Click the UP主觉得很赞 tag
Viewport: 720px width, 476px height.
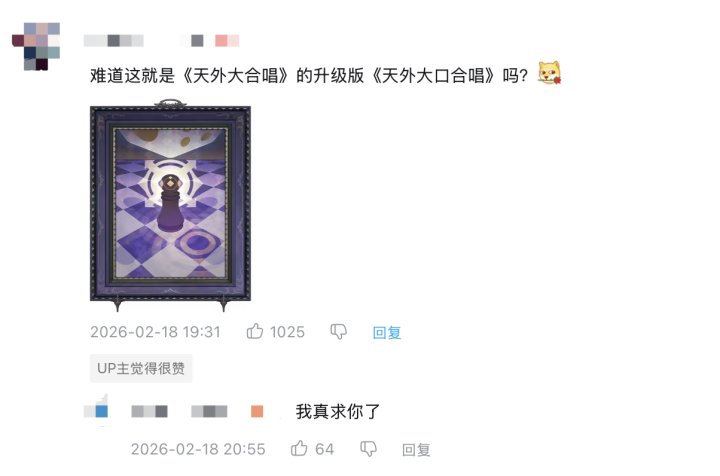141,368
